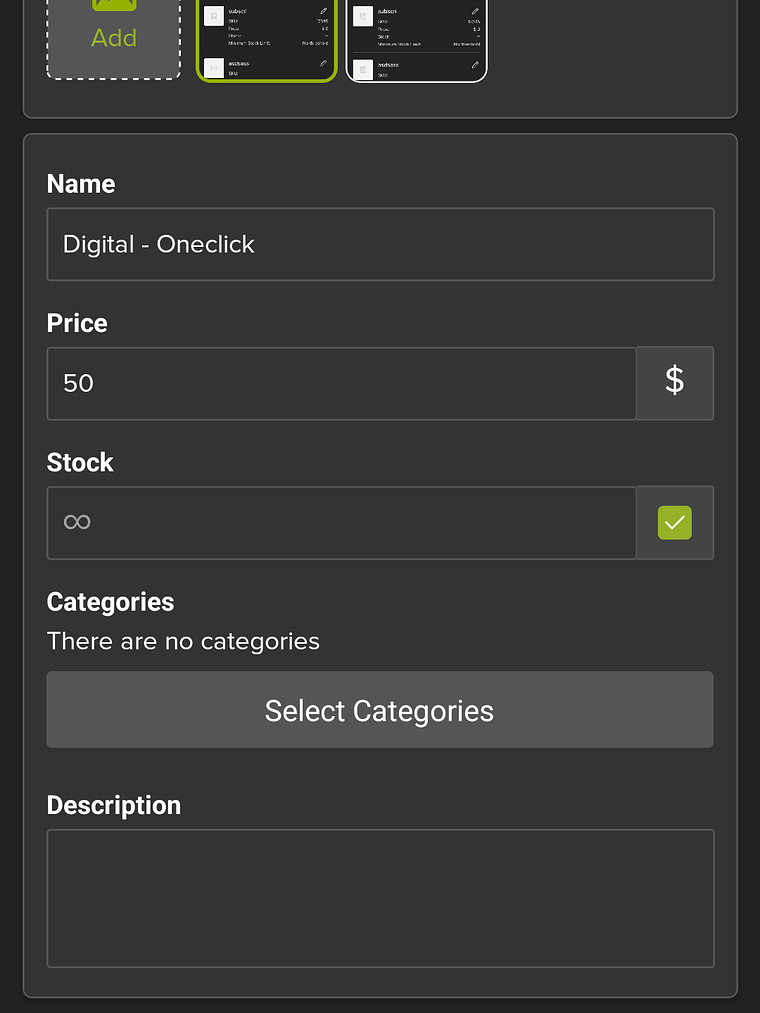The image size is (760, 1013).
Task: Click the edit pencil on the subscri row
Action: 322,11
